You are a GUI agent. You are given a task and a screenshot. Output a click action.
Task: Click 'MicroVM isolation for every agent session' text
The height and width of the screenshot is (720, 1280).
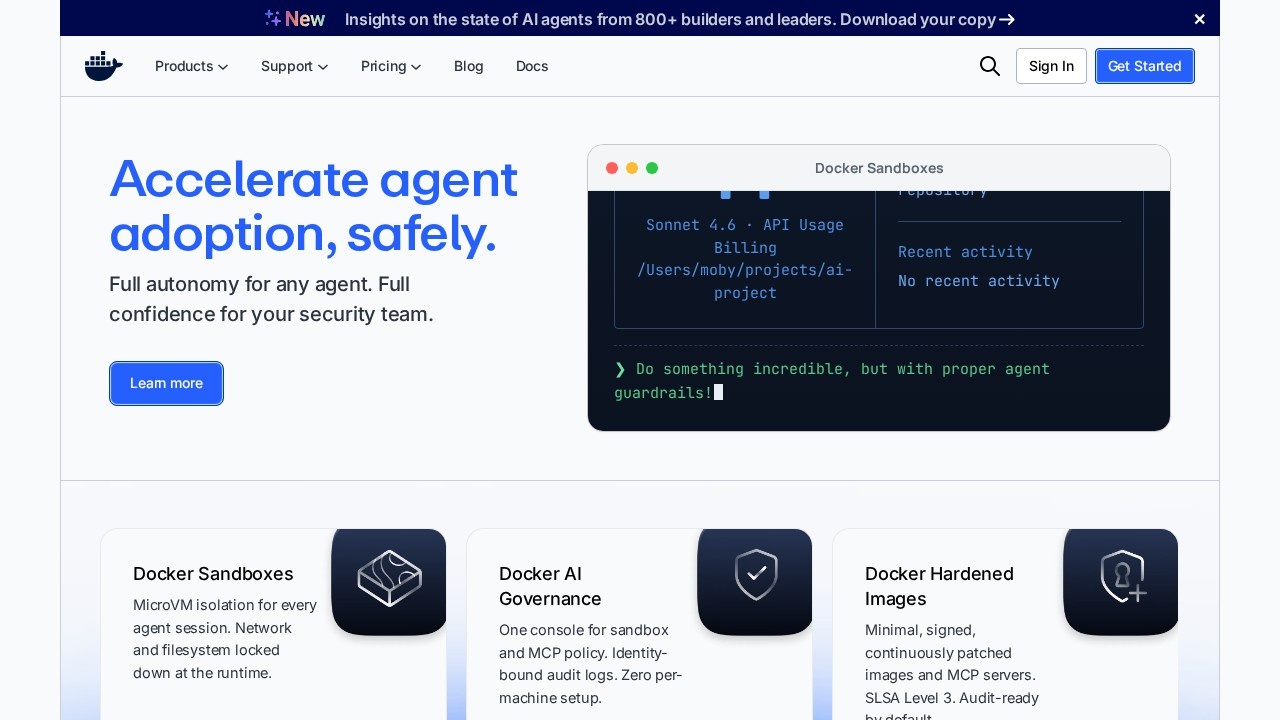[225, 639]
